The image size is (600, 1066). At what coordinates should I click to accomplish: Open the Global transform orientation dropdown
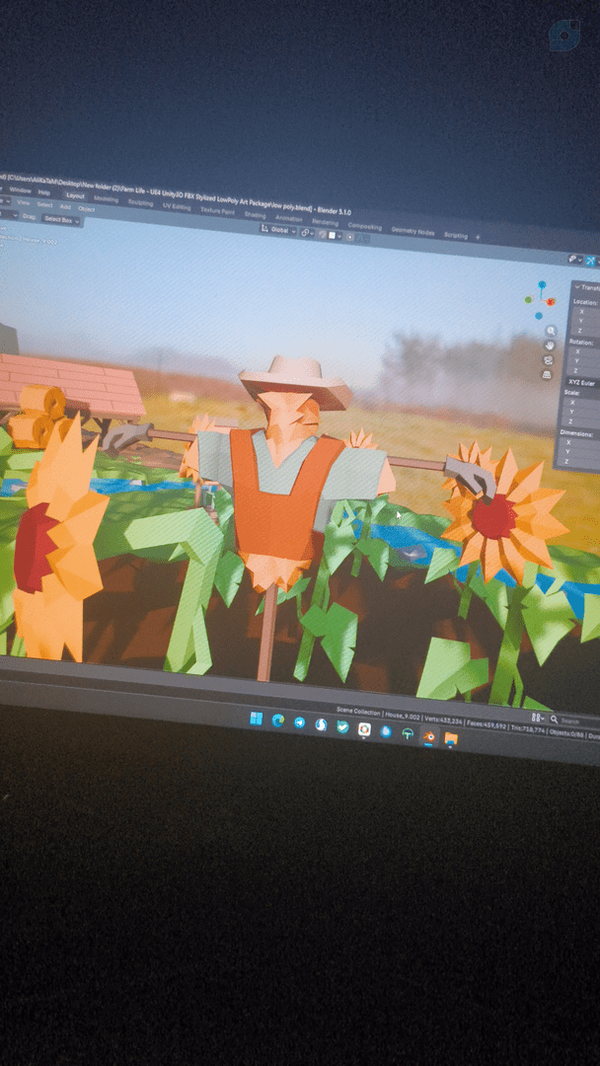279,230
